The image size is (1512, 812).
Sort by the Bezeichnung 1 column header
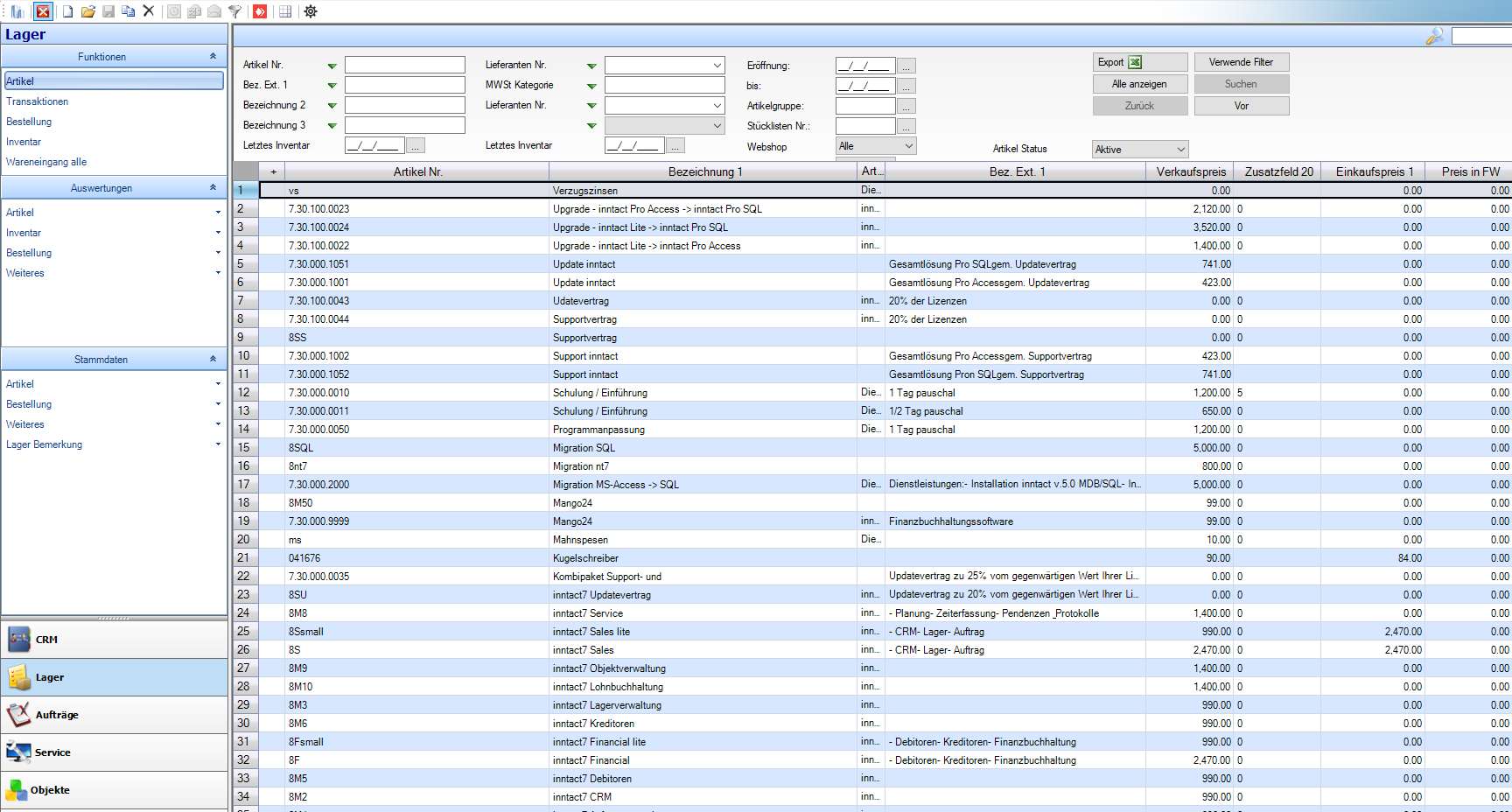703,171
